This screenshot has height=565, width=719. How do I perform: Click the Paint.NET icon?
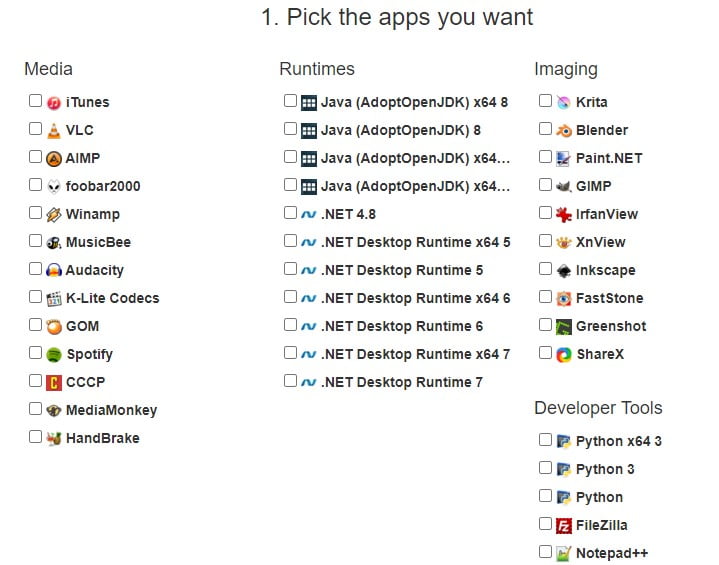(564, 159)
